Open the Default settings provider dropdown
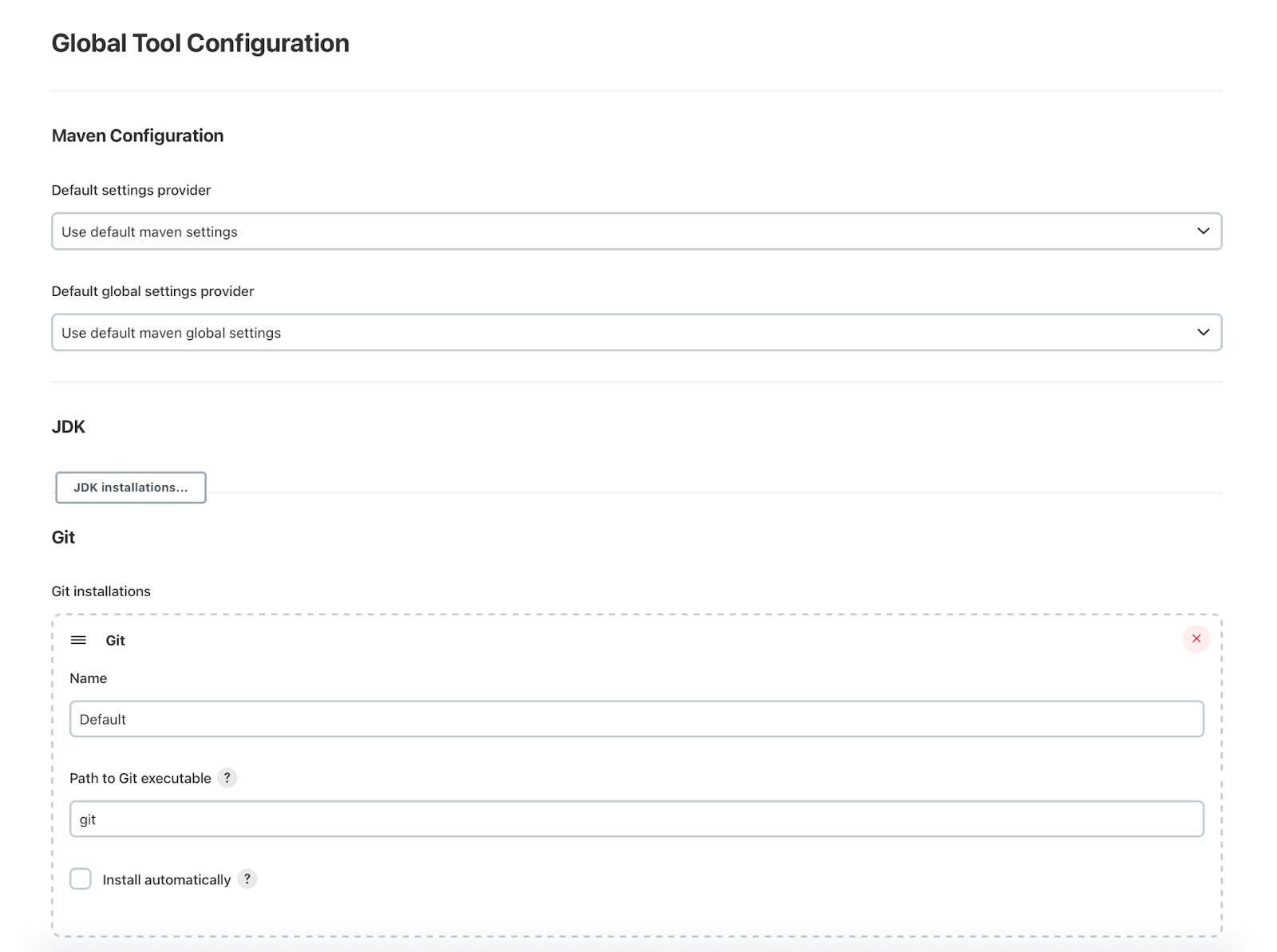1277x952 pixels. pos(636,231)
